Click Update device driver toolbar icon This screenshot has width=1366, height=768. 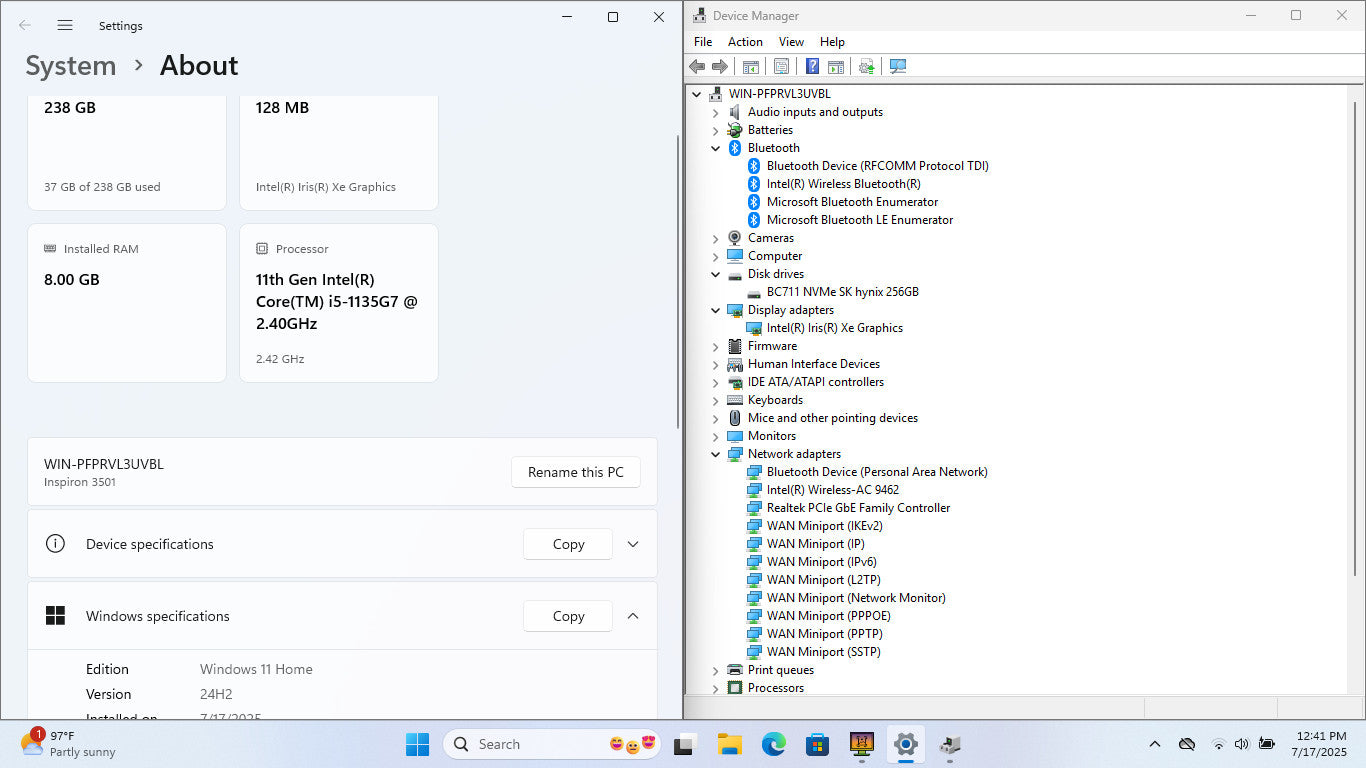[x=867, y=66]
